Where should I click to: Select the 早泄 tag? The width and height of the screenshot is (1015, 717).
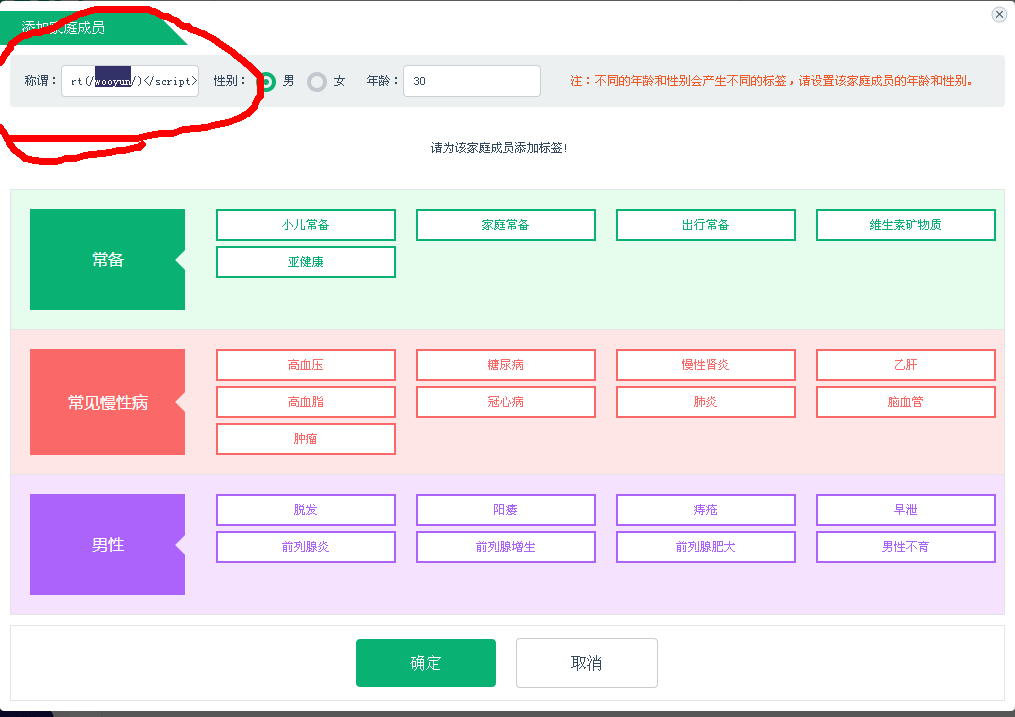[906, 510]
